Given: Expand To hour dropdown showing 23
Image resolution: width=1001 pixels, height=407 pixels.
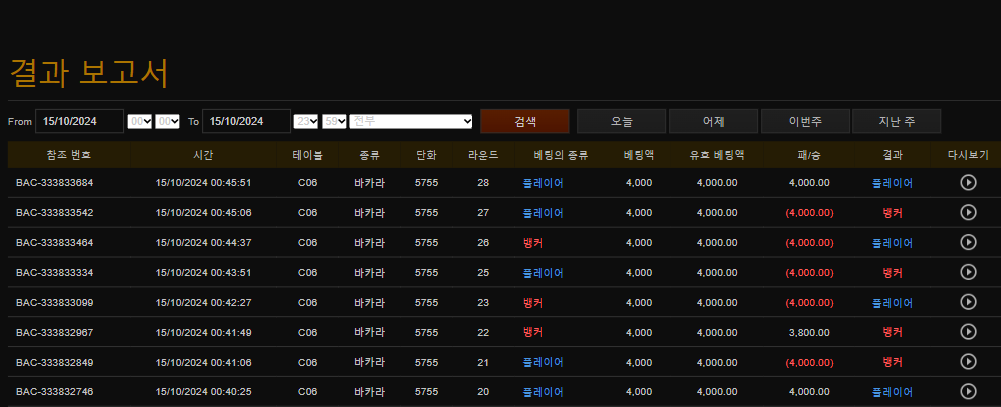Looking at the screenshot, I should click(x=306, y=121).
